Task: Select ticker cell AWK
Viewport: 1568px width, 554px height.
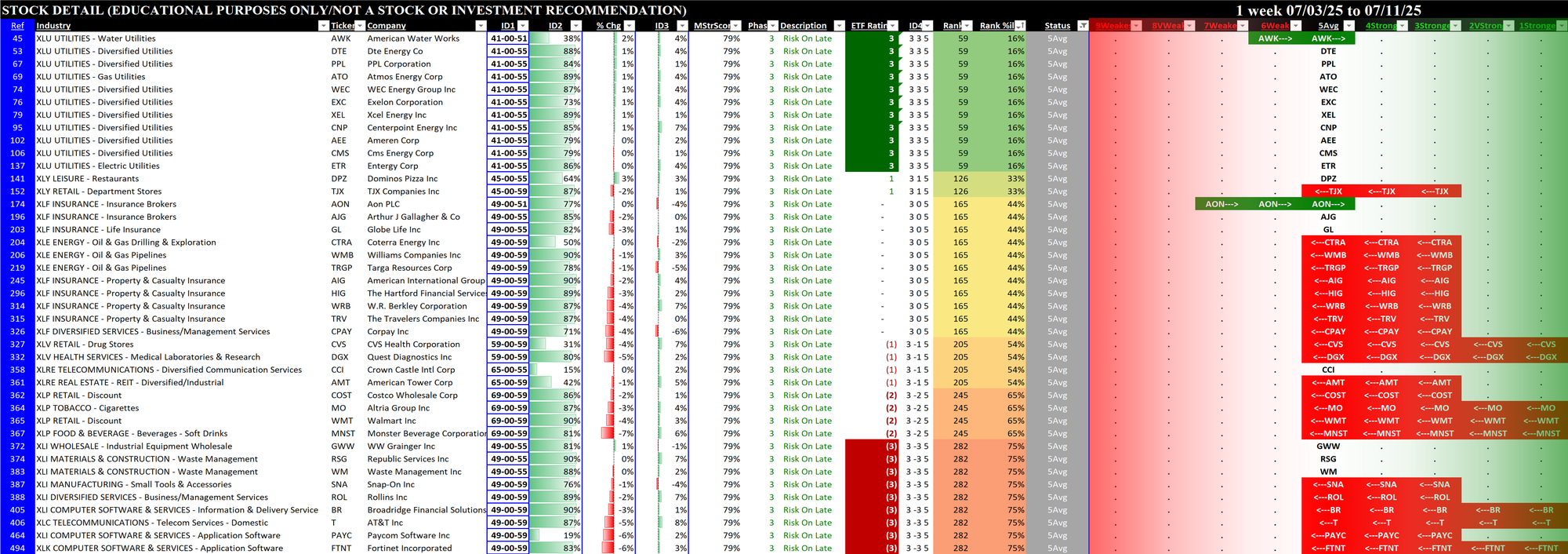Action: [x=341, y=38]
